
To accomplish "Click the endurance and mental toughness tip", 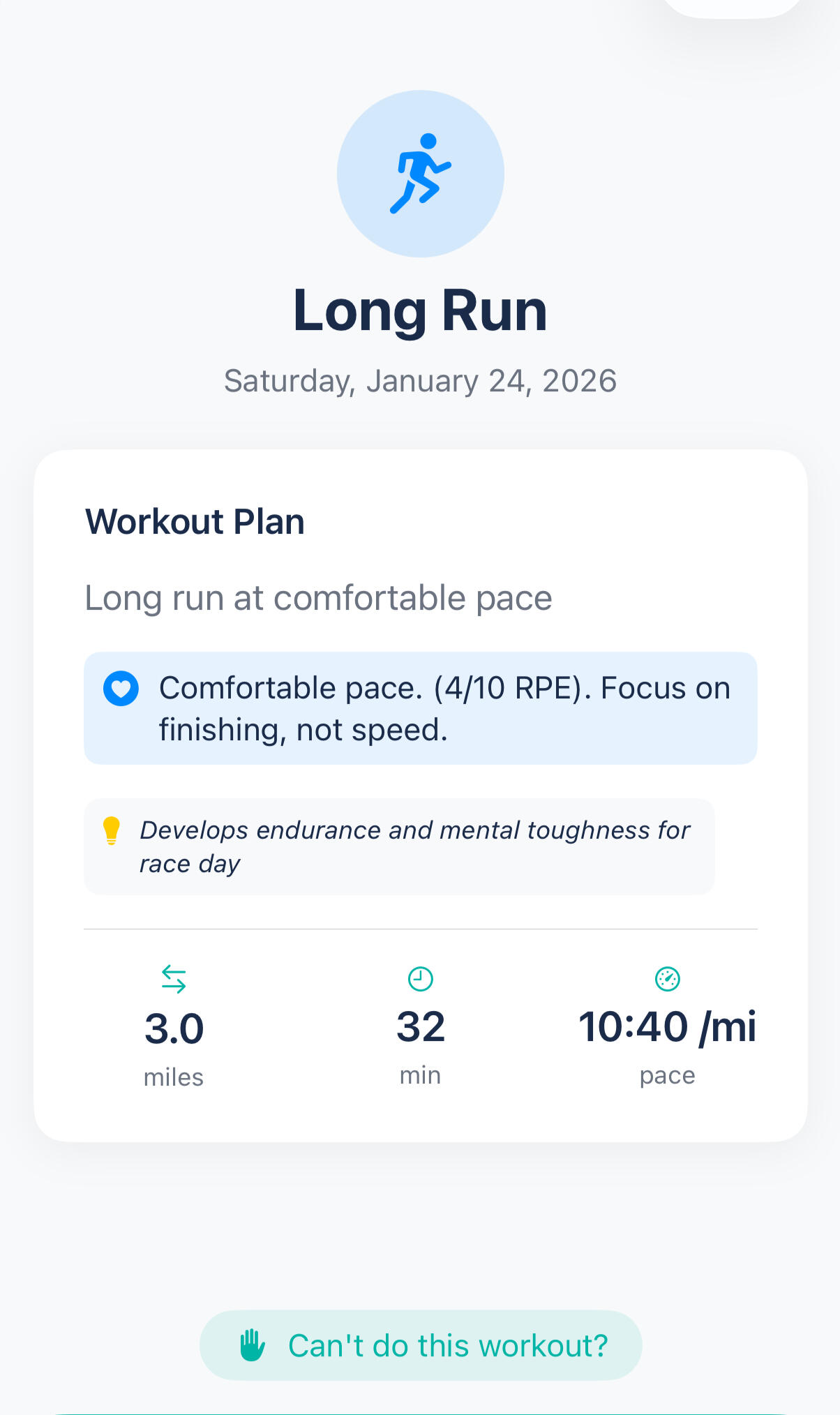I will click(x=414, y=846).
